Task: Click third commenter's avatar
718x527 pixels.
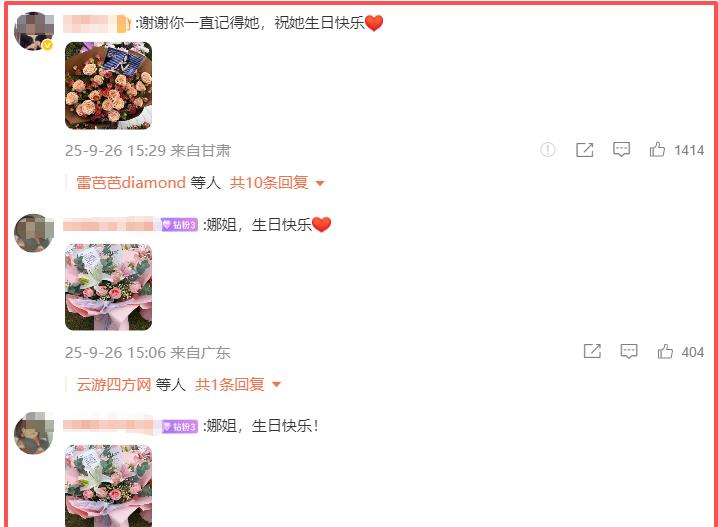Action: pyautogui.click(x=34, y=433)
